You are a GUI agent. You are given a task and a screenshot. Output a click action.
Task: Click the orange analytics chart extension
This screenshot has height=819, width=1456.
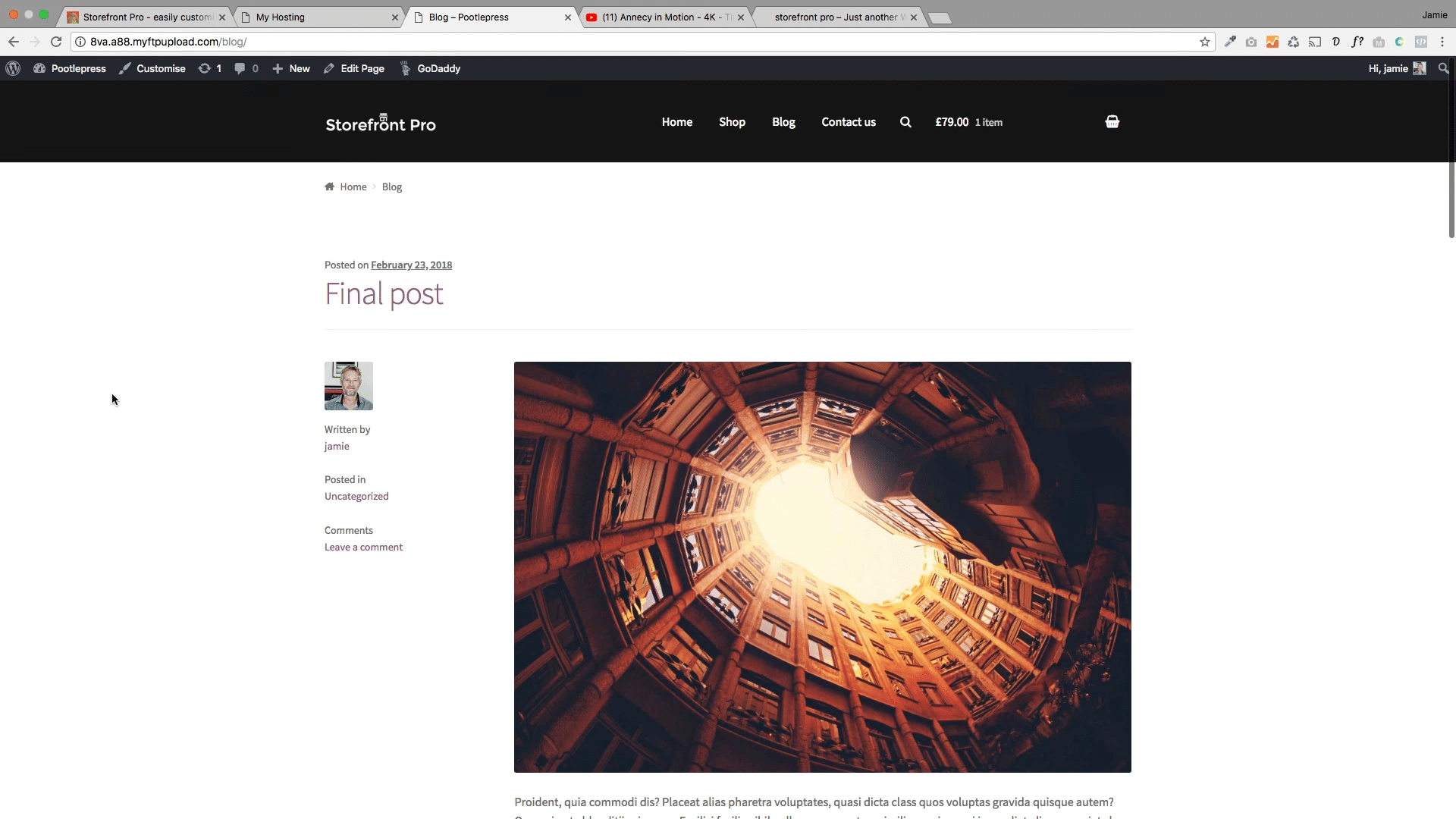click(1272, 42)
